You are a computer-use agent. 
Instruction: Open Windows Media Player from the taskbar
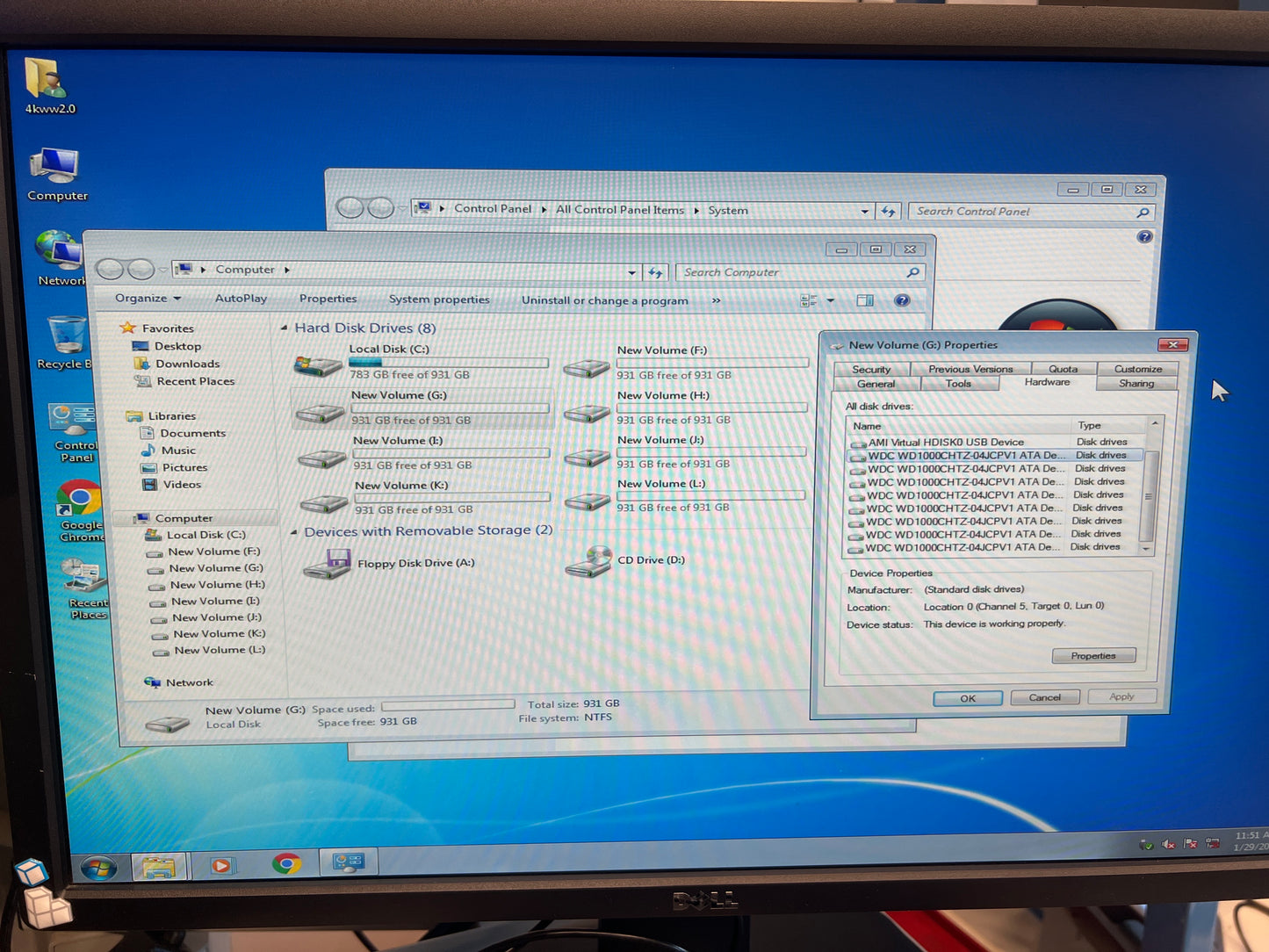[221, 865]
